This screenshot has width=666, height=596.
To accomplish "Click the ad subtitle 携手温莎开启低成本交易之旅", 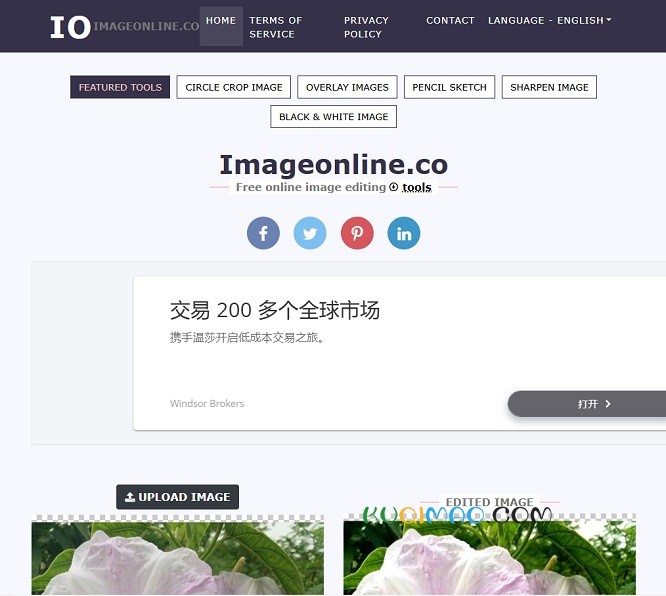I will click(247, 338).
